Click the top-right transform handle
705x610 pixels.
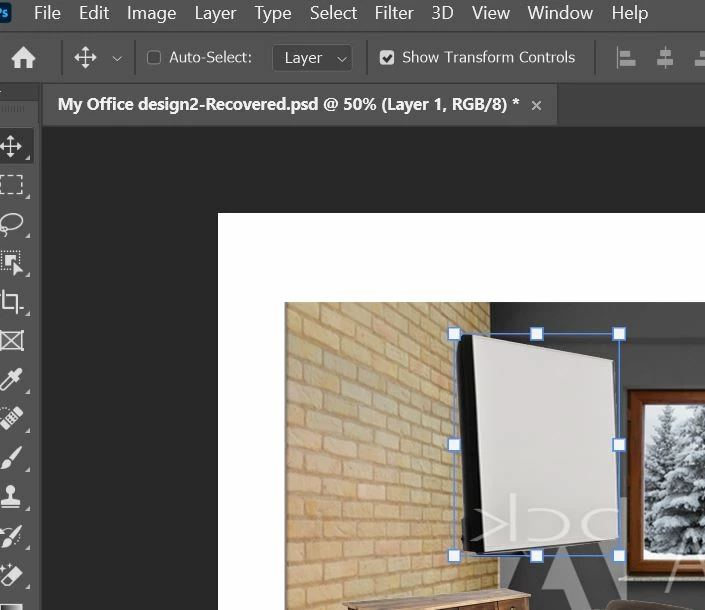point(619,334)
